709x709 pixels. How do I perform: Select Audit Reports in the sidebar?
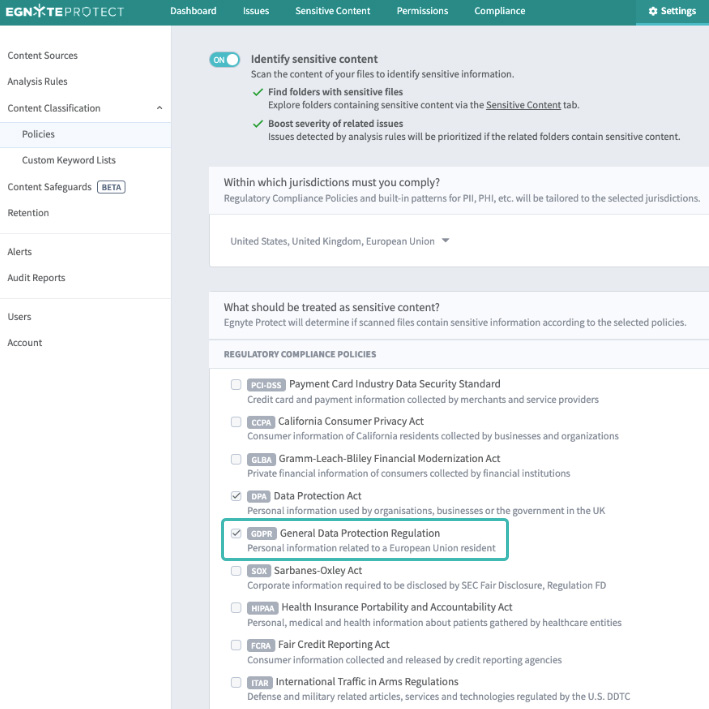click(x=36, y=278)
